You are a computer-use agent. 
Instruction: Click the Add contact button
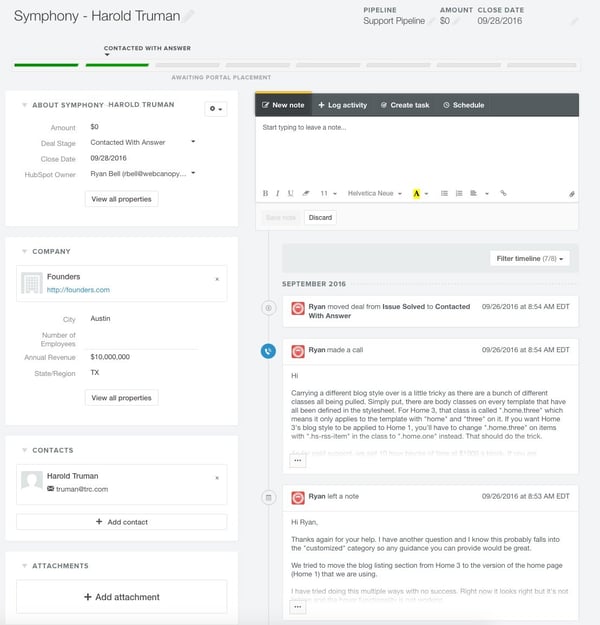point(121,522)
